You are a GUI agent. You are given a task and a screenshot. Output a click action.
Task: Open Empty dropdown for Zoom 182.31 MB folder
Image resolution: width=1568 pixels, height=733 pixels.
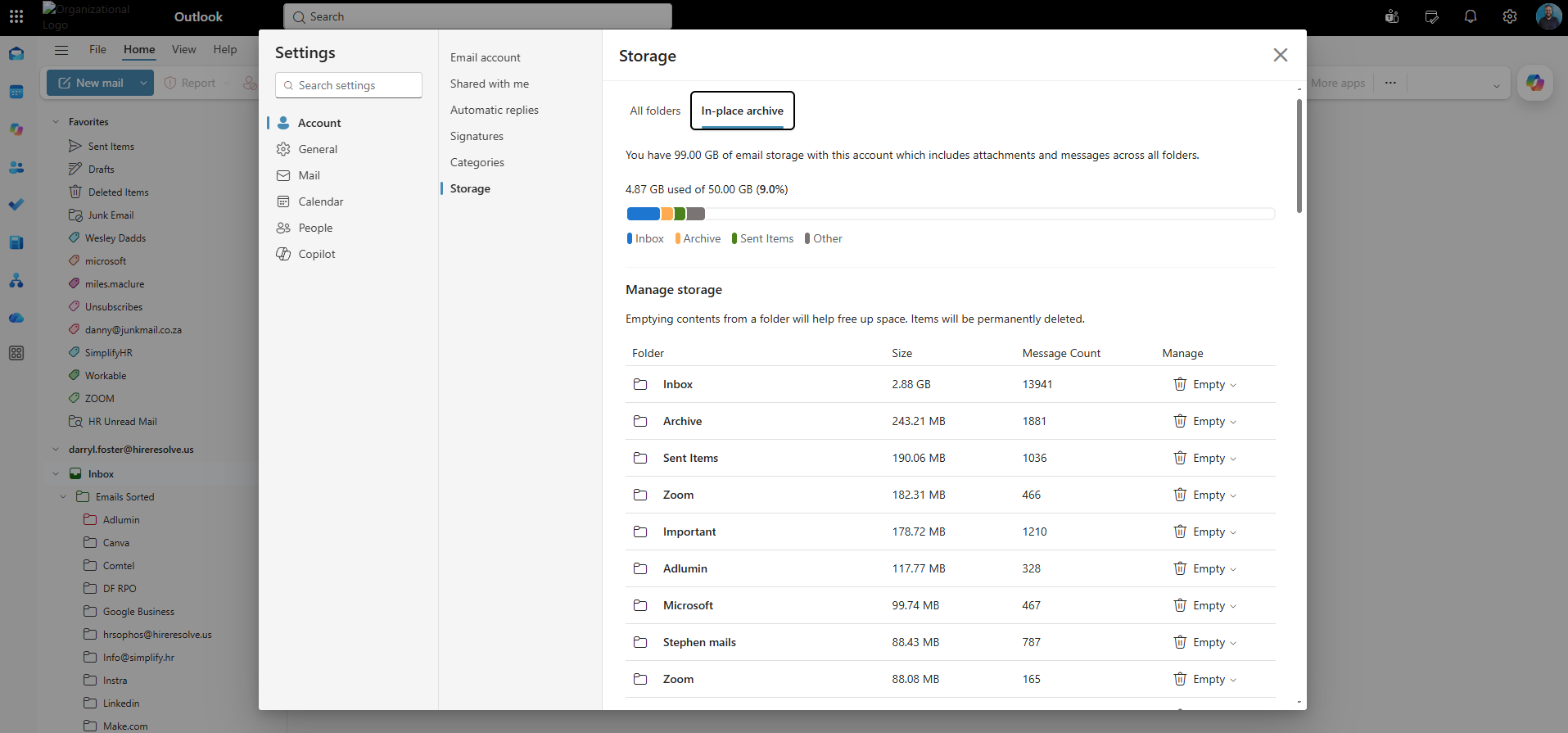[1205, 495]
